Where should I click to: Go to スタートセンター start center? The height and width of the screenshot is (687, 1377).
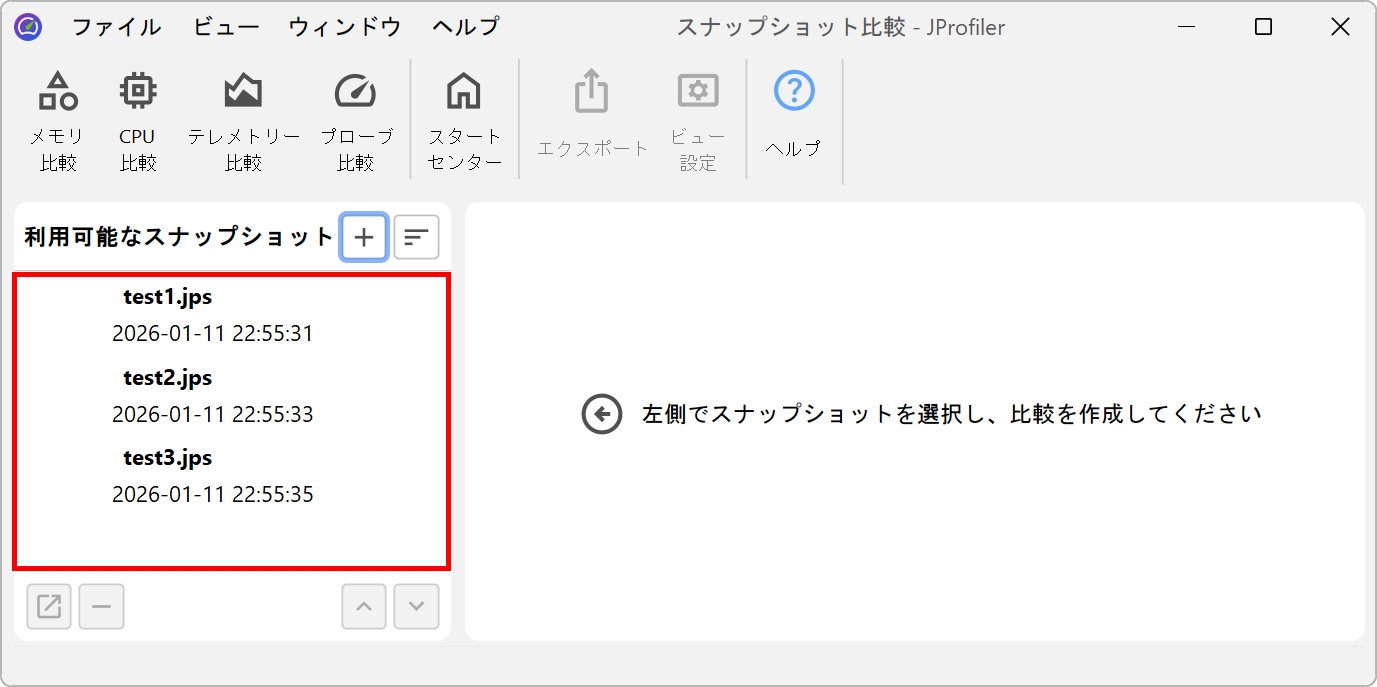[x=464, y=121]
